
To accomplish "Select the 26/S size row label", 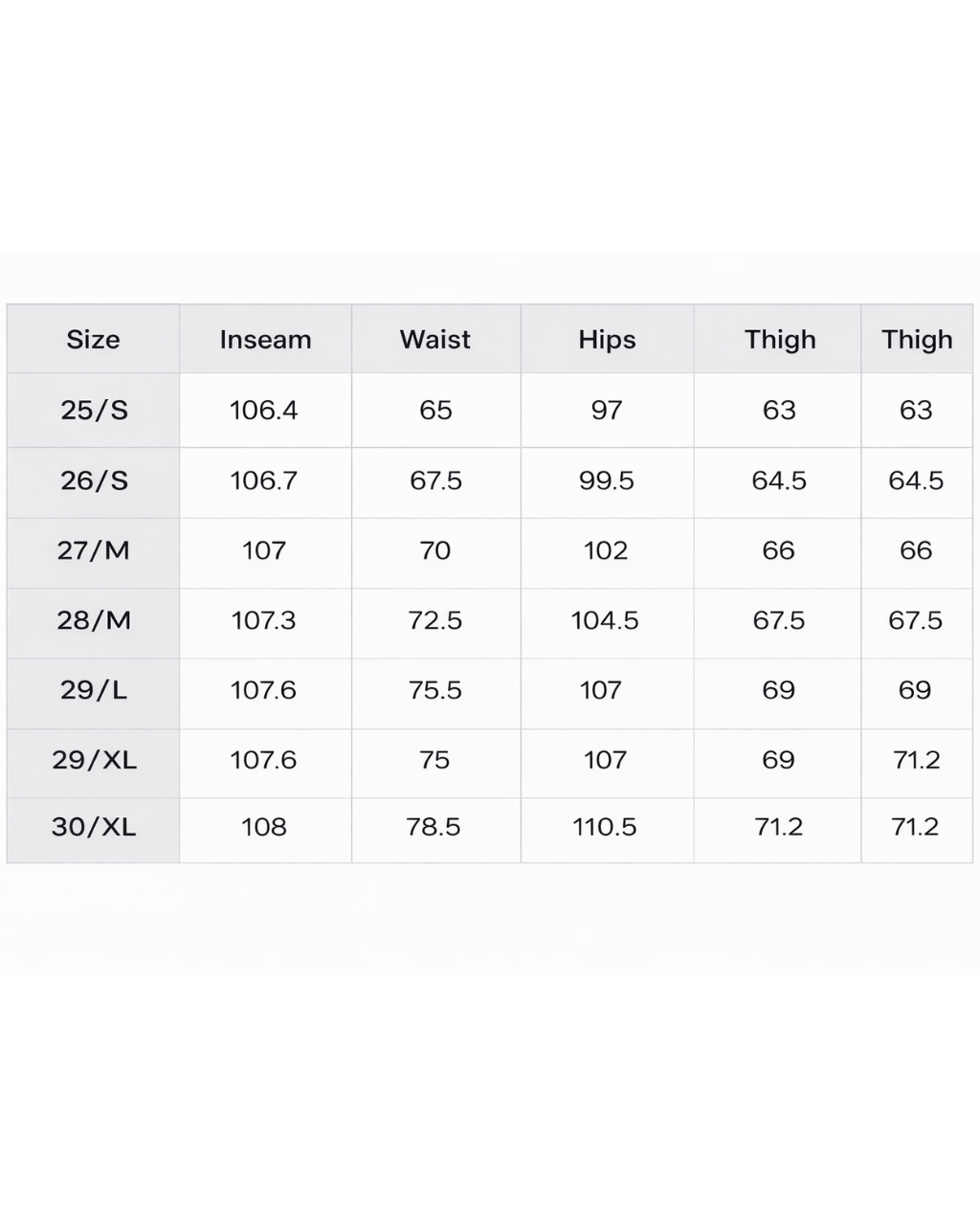I will (94, 480).
